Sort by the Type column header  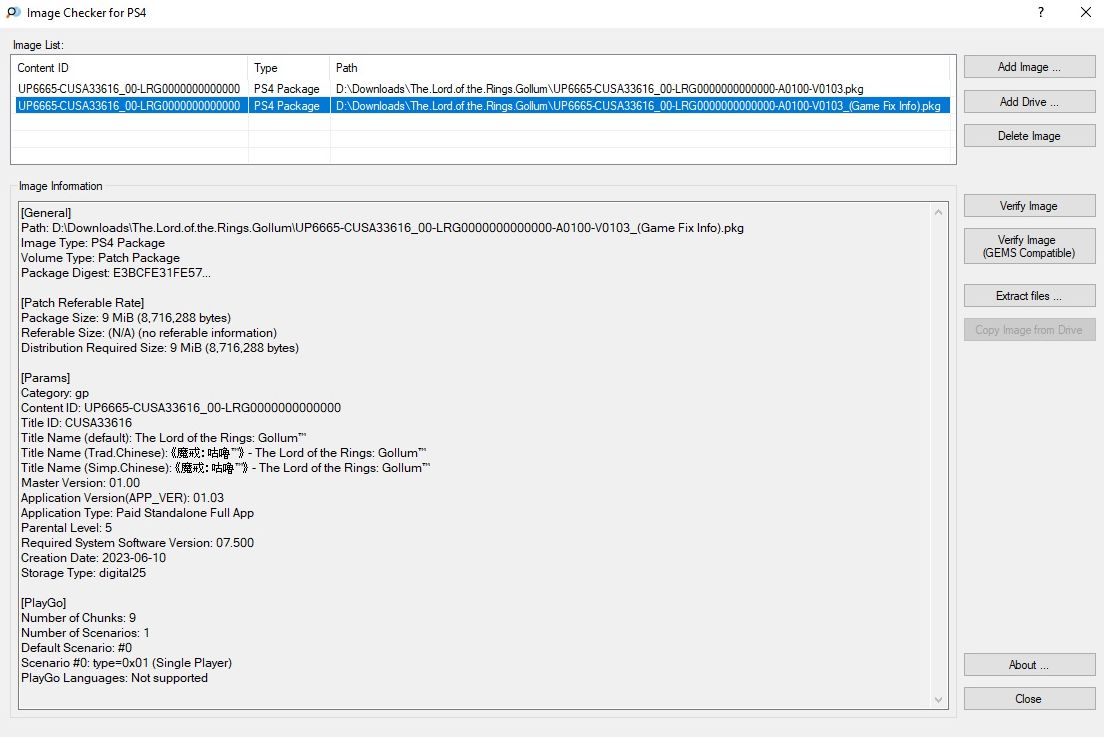pyautogui.click(x=289, y=68)
